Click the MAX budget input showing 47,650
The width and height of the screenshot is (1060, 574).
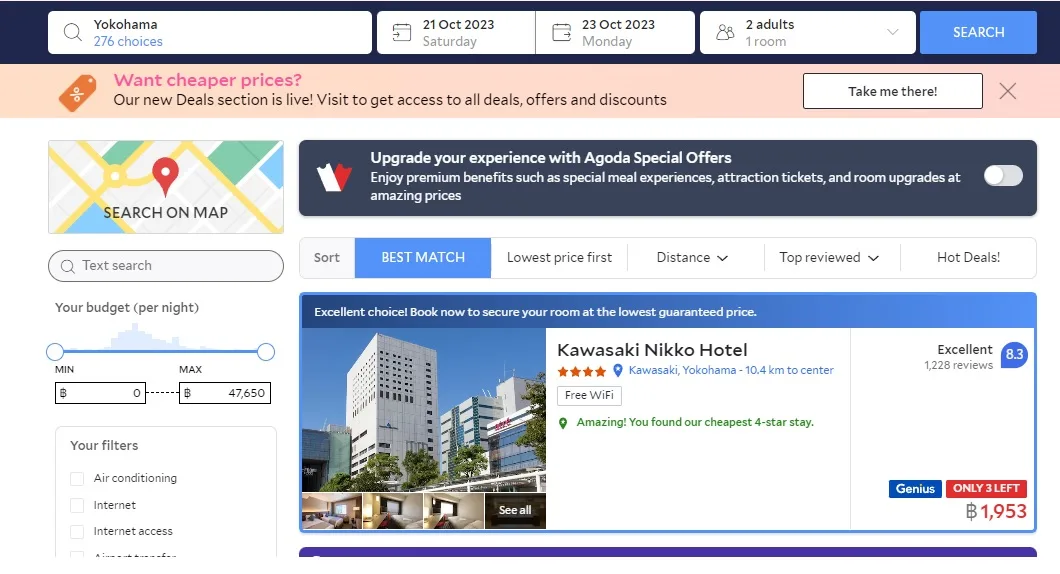[224, 393]
